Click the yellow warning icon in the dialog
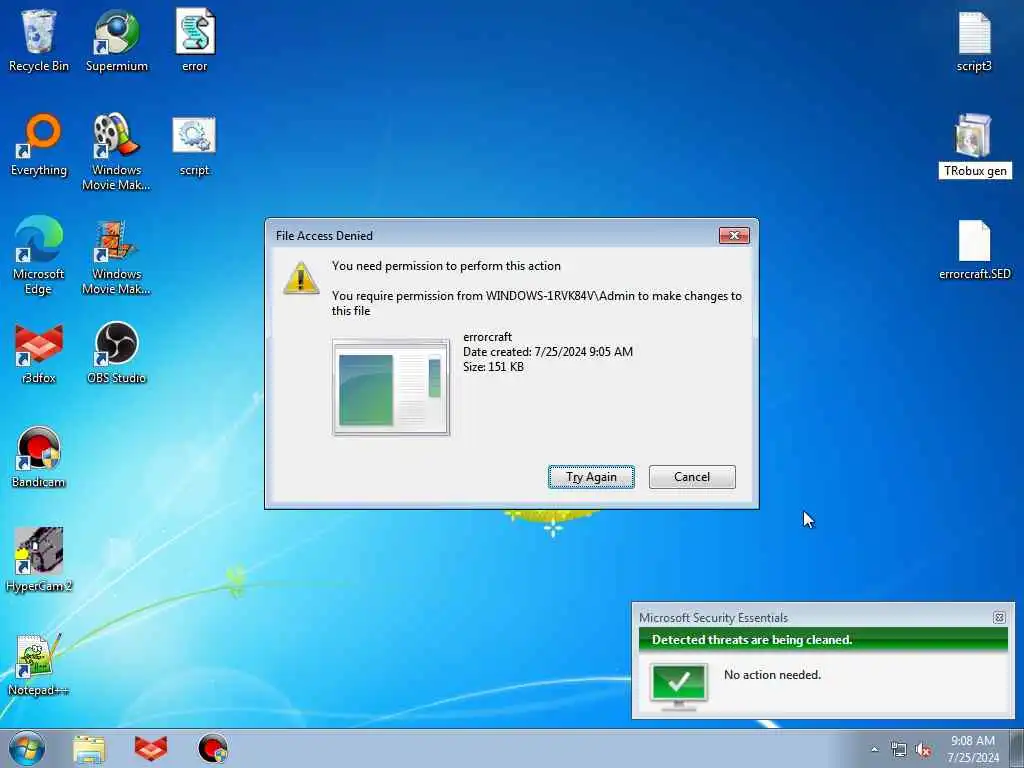The width and height of the screenshot is (1024, 768). tap(301, 278)
